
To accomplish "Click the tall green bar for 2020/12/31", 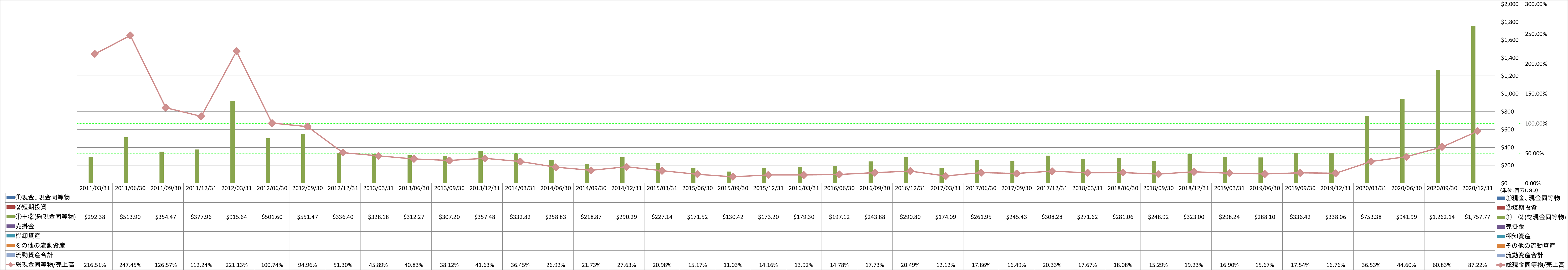I will tap(1473, 104).
